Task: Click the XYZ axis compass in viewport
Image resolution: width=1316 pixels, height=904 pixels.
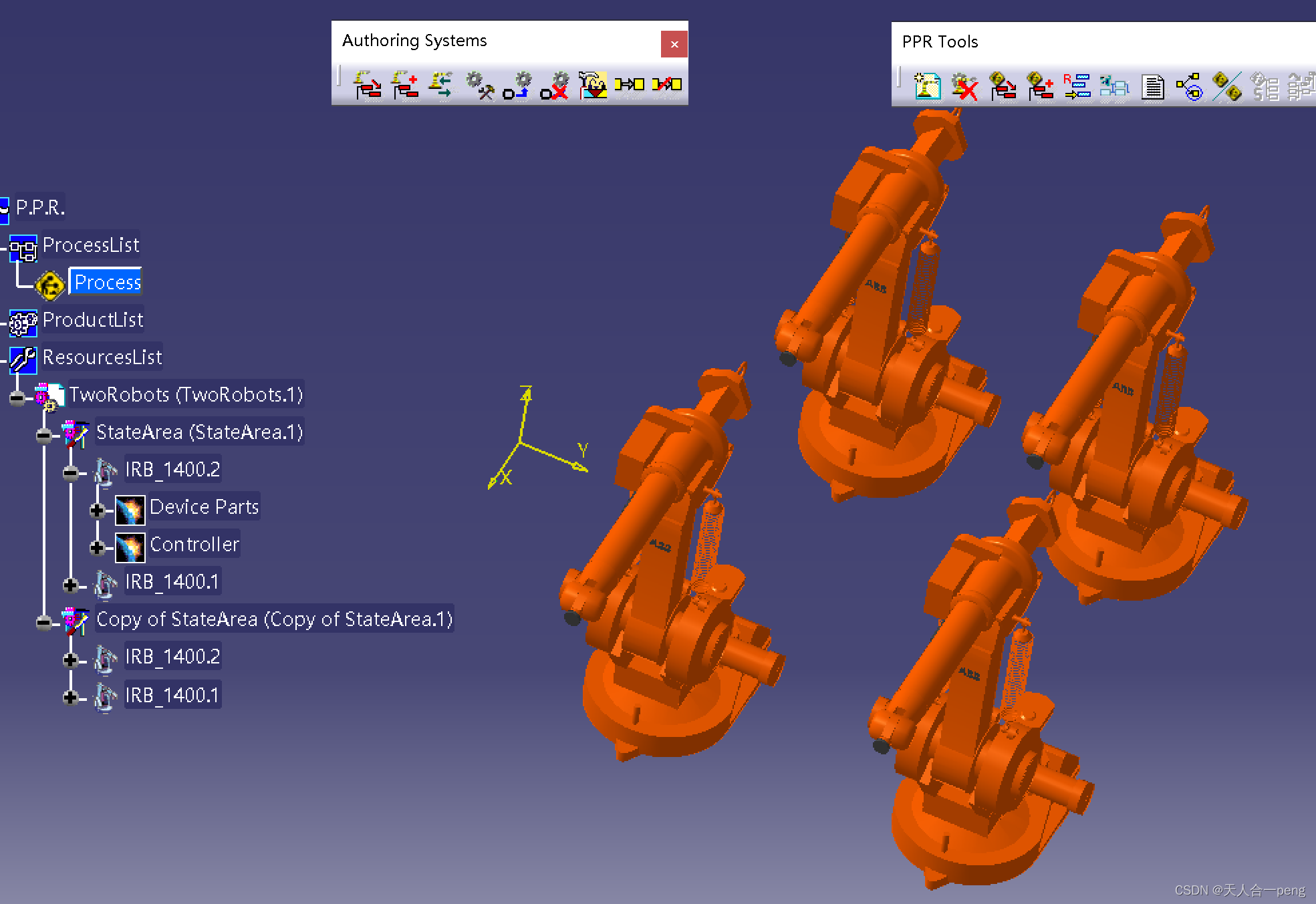Action: pos(529,443)
